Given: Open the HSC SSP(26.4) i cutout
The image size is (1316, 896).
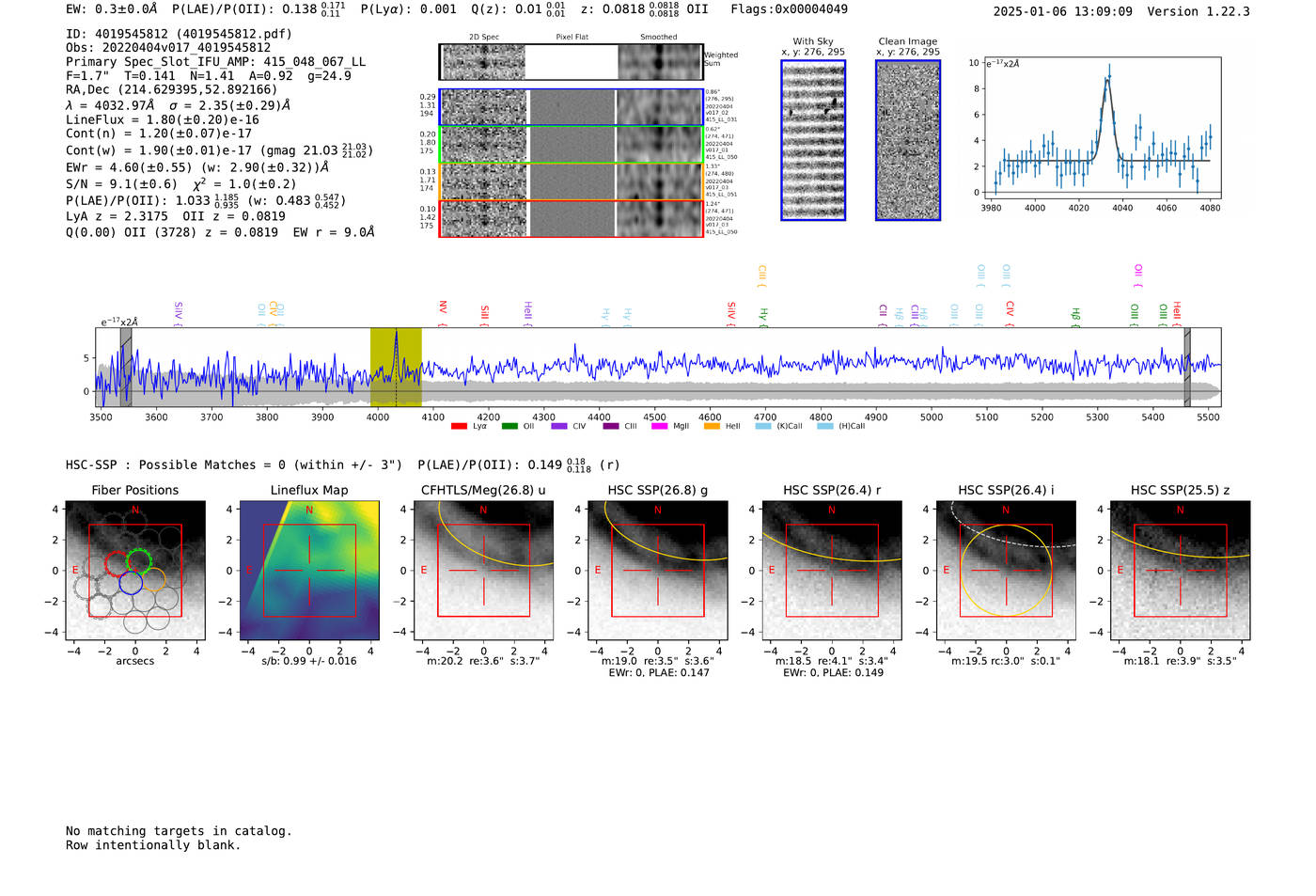Looking at the screenshot, I should 1006,570.
